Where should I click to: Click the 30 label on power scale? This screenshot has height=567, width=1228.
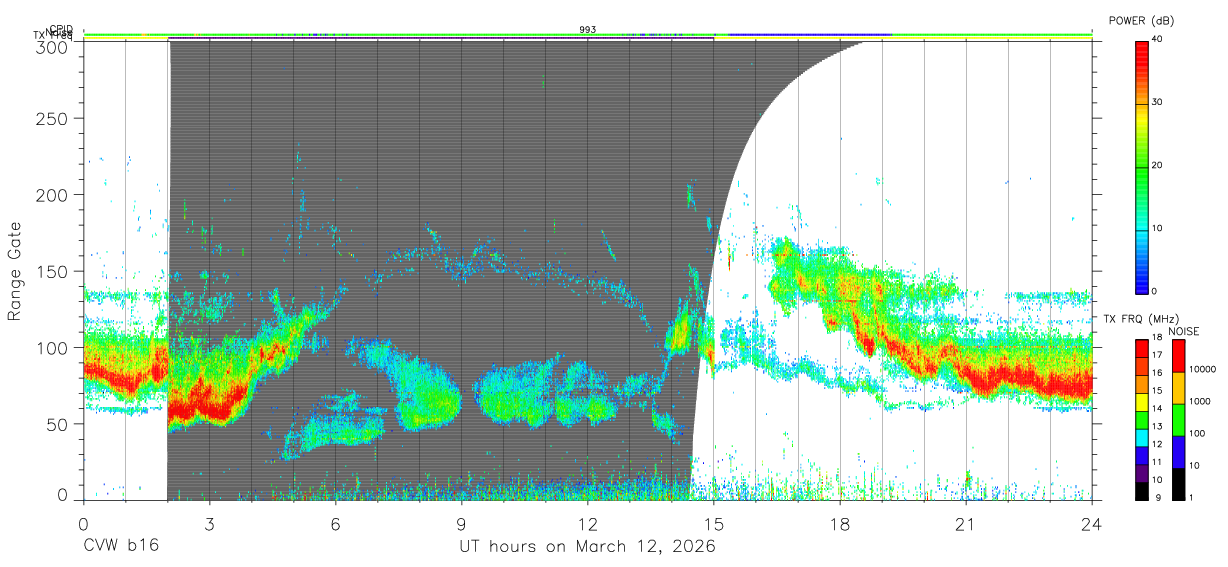pyautogui.click(x=1157, y=103)
